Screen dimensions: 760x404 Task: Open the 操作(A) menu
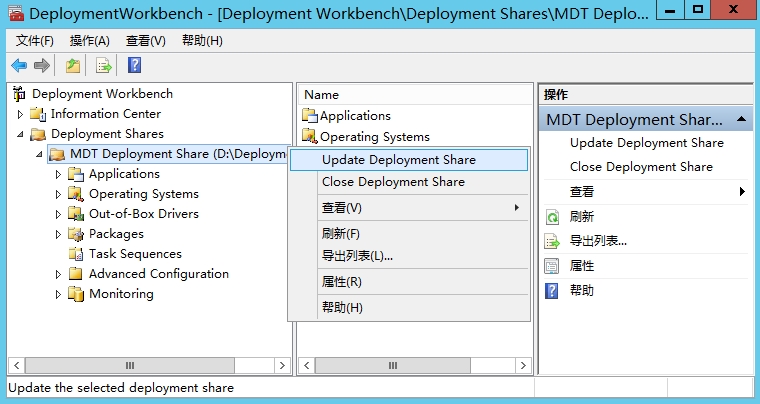click(90, 41)
